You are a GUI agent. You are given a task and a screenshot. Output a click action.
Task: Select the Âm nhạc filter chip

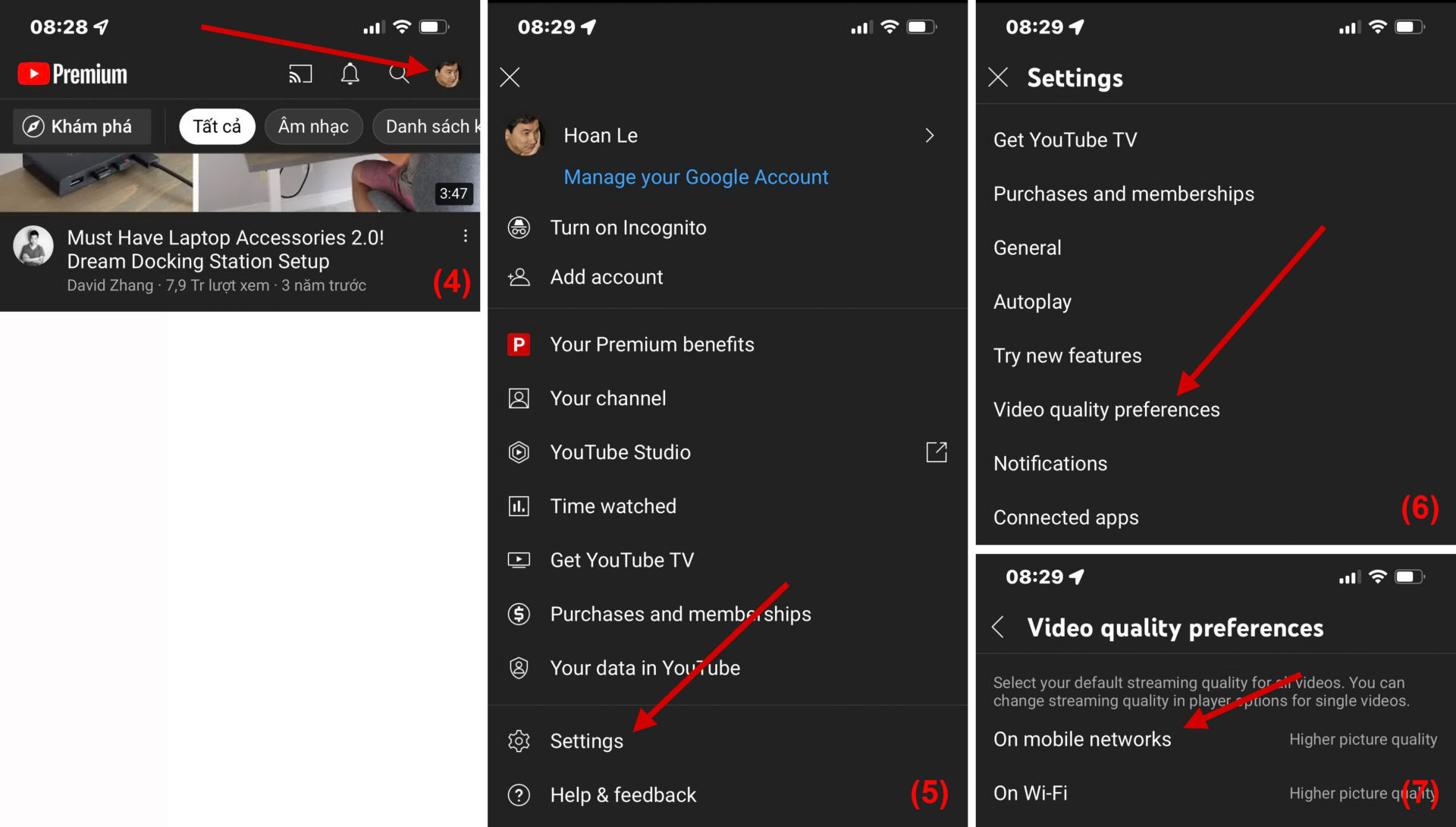tap(313, 126)
